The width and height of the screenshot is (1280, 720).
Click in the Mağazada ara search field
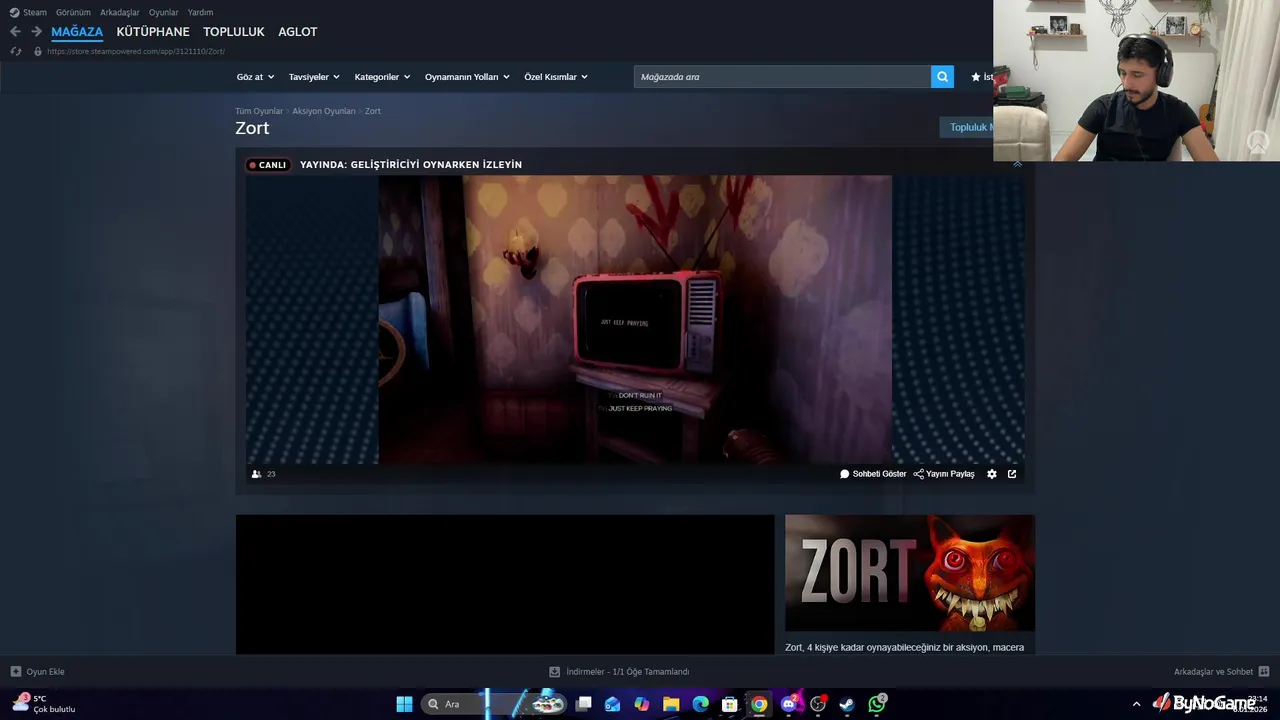point(782,77)
